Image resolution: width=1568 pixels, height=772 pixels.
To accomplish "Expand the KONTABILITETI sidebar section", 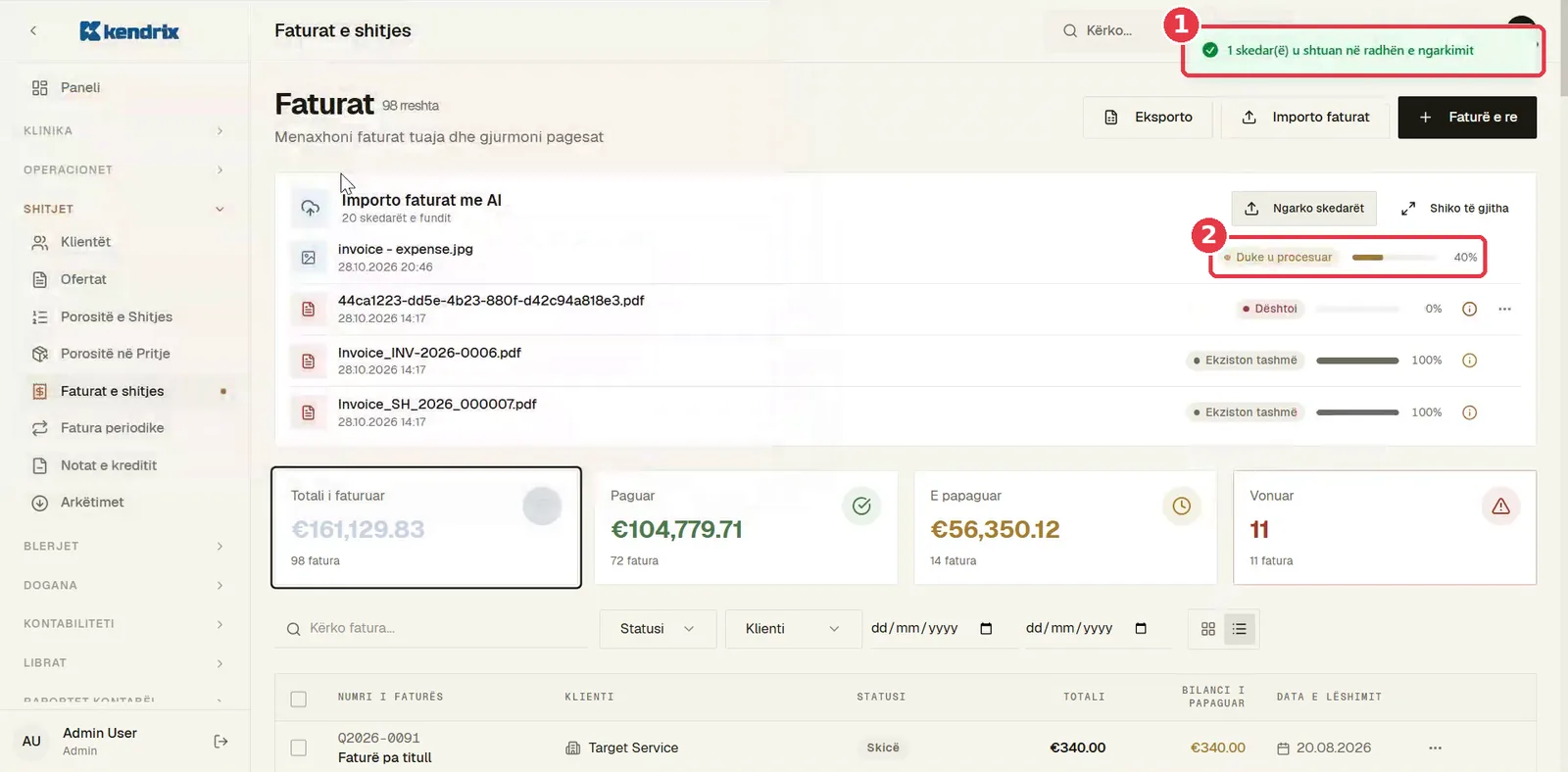I will (124, 623).
